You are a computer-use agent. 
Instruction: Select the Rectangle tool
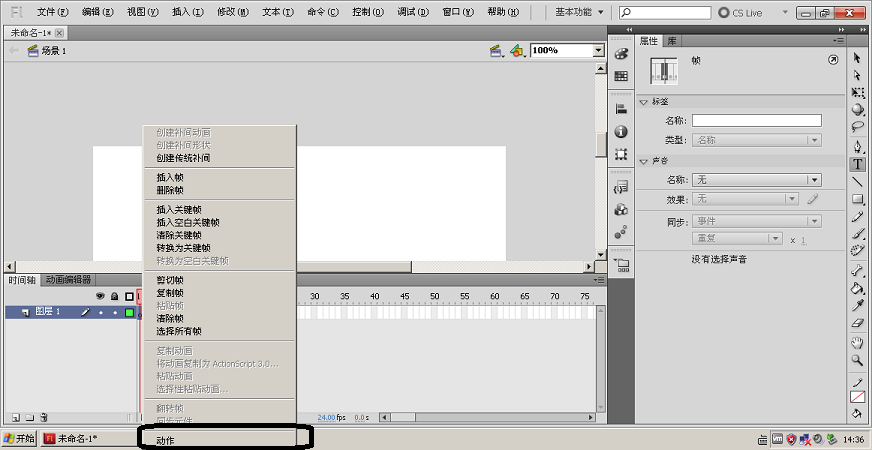857,199
